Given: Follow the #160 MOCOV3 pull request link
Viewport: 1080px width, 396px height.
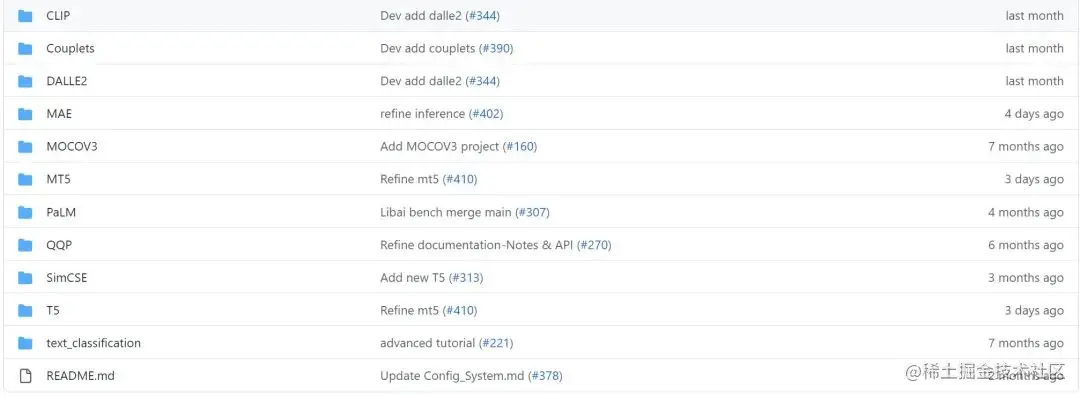Looking at the screenshot, I should tap(520, 147).
